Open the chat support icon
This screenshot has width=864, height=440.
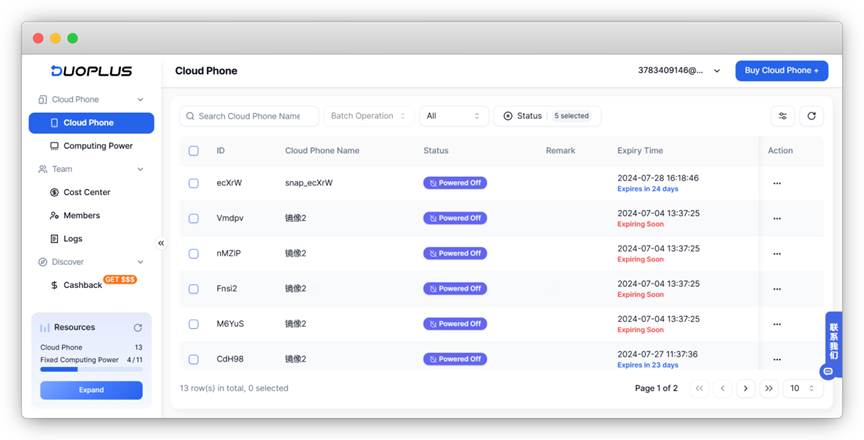(827, 371)
